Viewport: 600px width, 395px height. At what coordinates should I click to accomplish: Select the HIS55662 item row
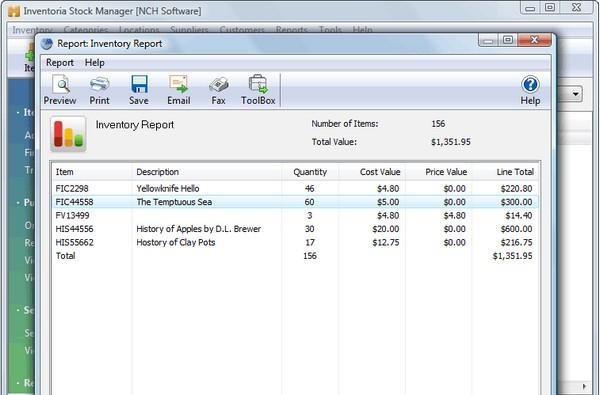(x=295, y=242)
